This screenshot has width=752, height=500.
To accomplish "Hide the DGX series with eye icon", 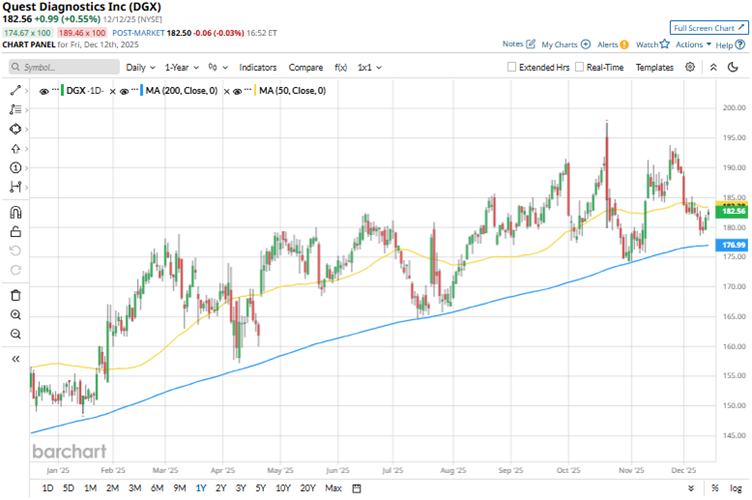I will click(x=44, y=91).
